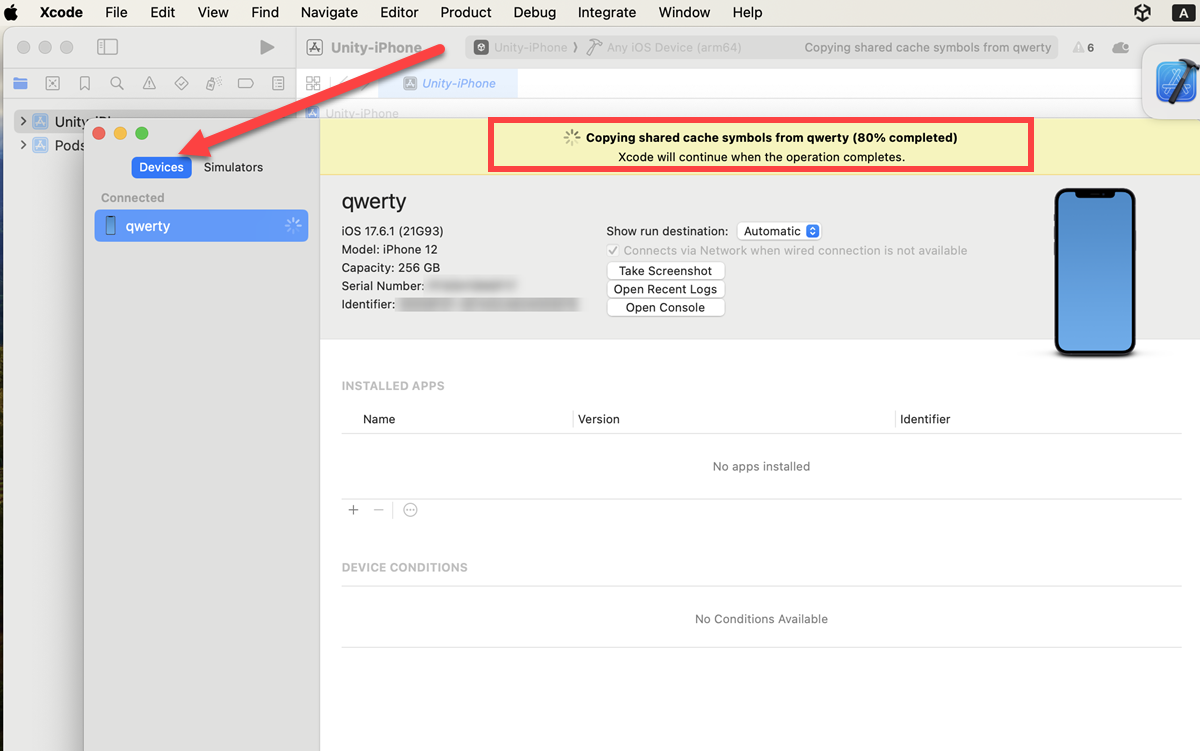Open the Window menu

coord(684,12)
